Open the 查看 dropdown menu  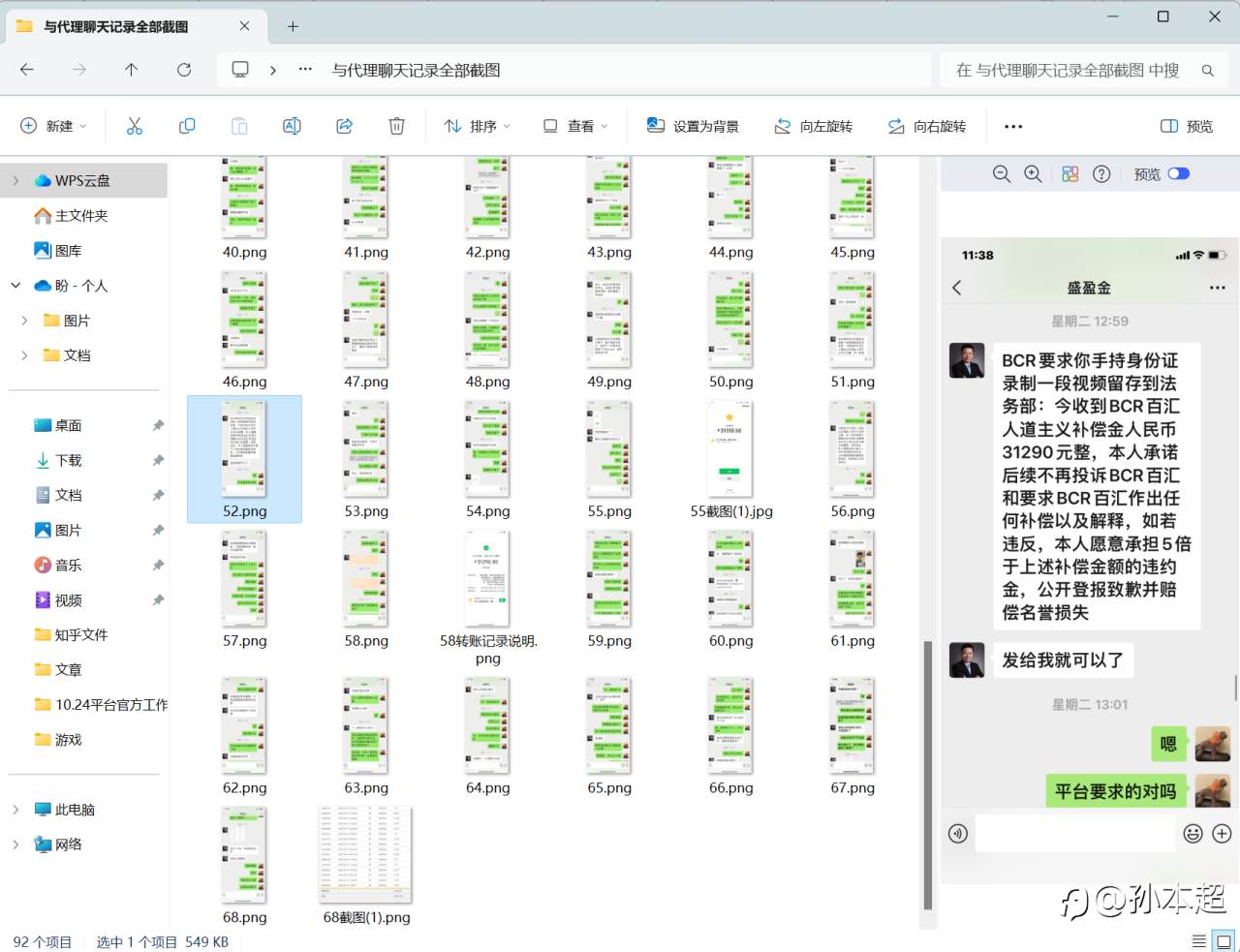(575, 126)
